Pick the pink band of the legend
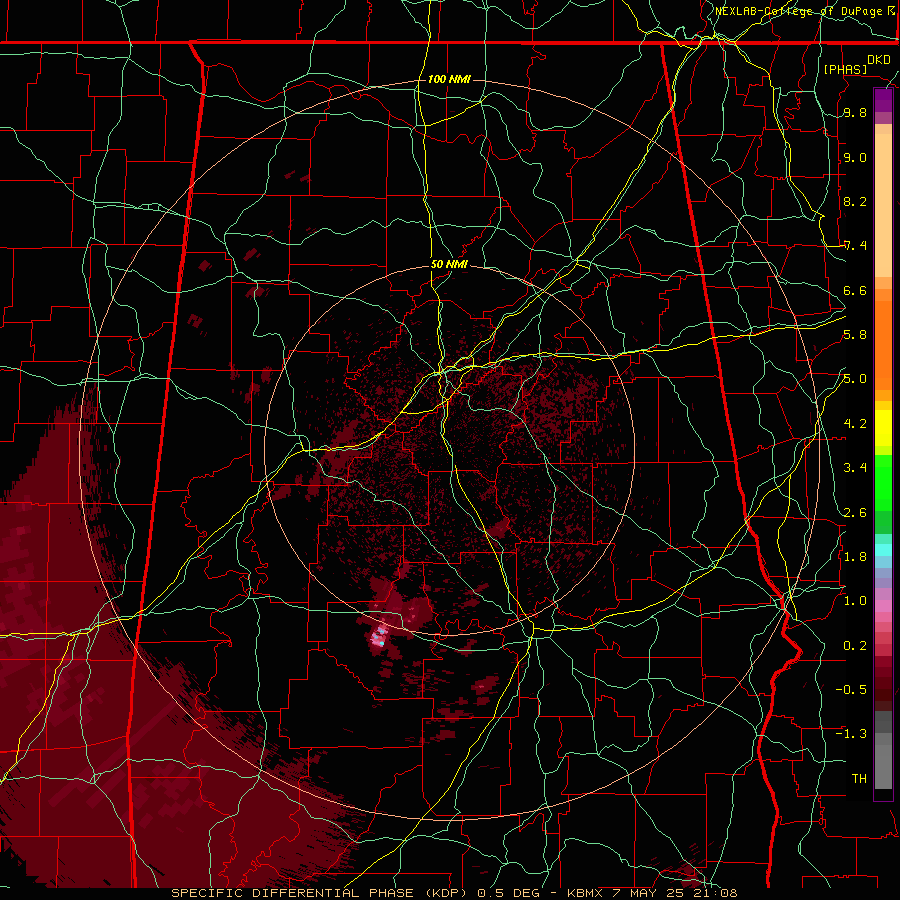The width and height of the screenshot is (900, 900). (883, 606)
